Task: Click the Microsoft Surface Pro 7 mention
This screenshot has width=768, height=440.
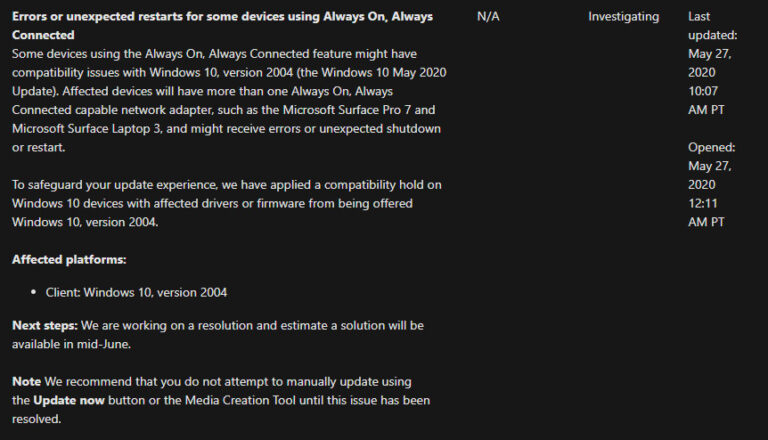Action: pyautogui.click(x=347, y=110)
